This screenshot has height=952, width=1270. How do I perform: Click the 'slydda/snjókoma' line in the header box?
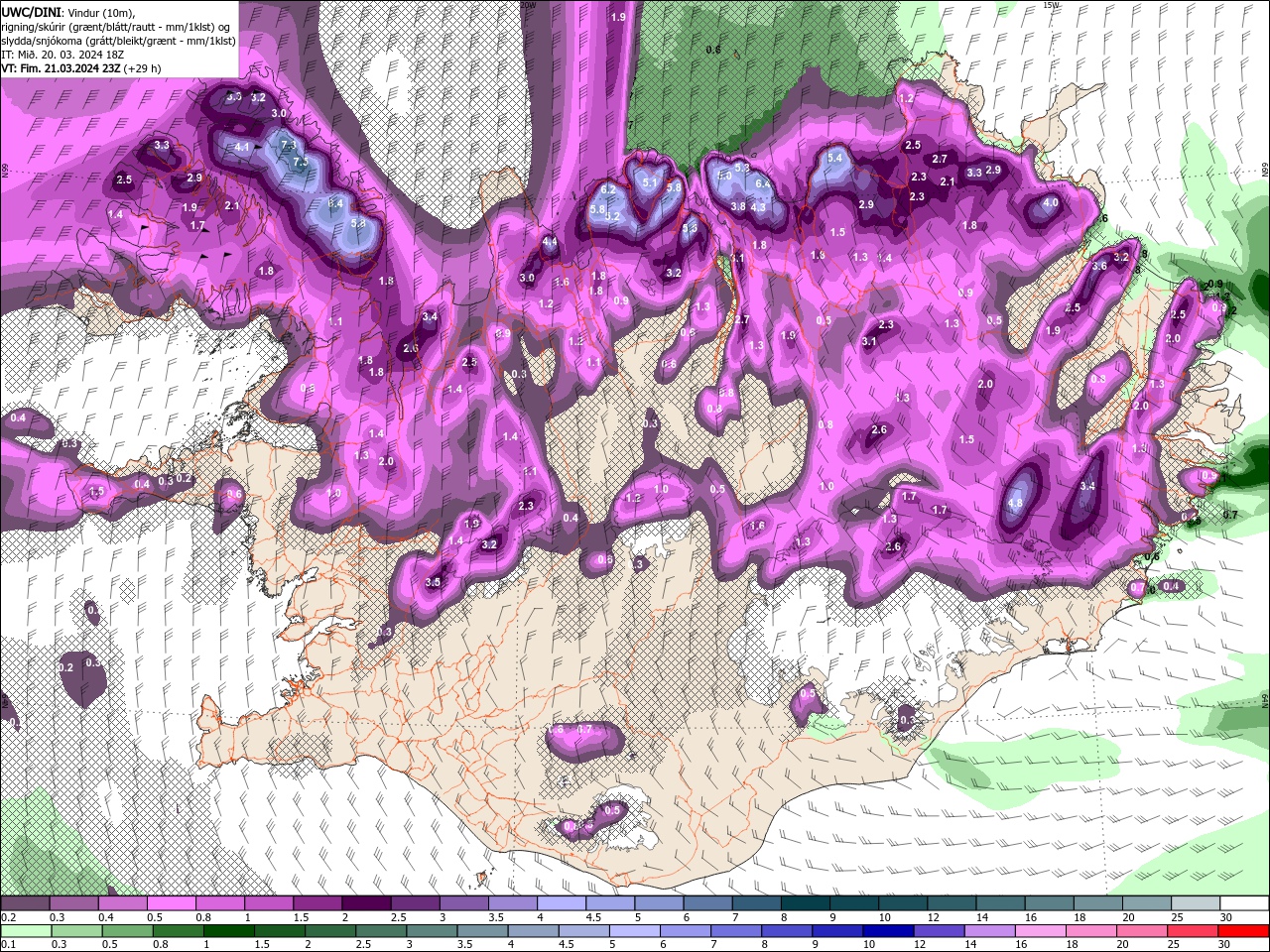pos(118,40)
